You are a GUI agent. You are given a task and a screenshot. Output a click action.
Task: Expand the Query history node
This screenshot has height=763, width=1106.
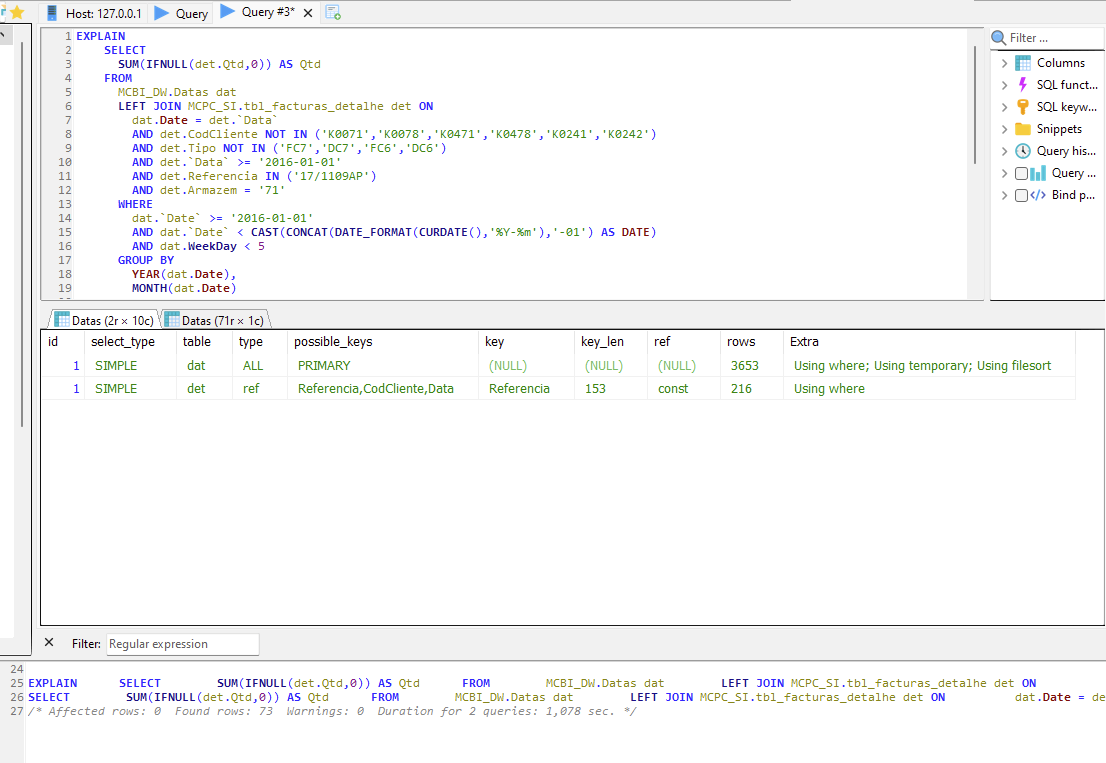coord(1004,151)
